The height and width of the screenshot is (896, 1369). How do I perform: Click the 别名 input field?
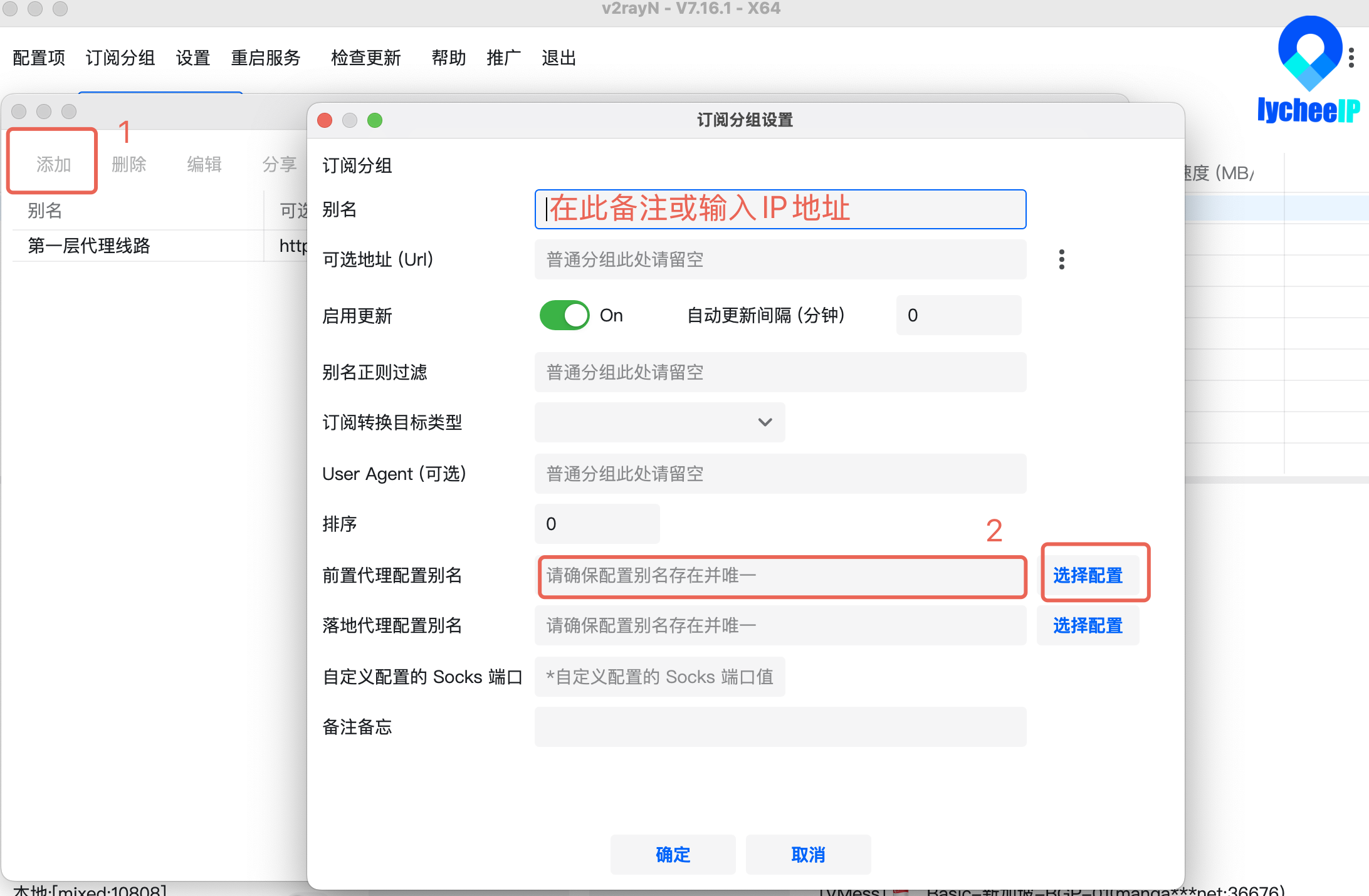(780, 209)
